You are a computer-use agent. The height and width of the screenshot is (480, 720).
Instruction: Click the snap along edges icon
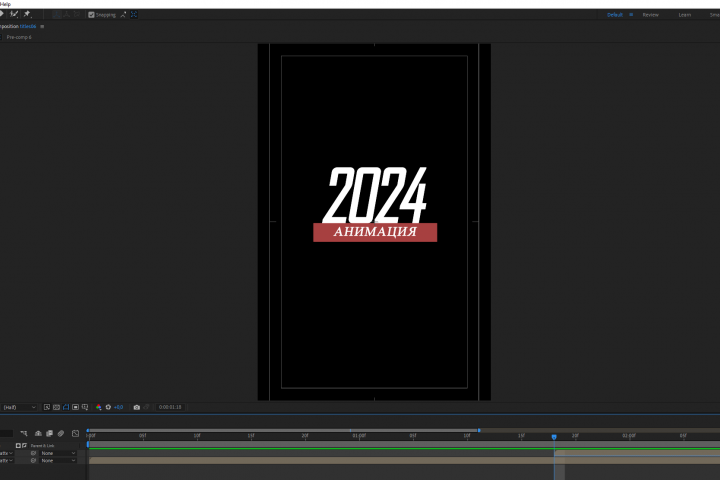point(123,15)
